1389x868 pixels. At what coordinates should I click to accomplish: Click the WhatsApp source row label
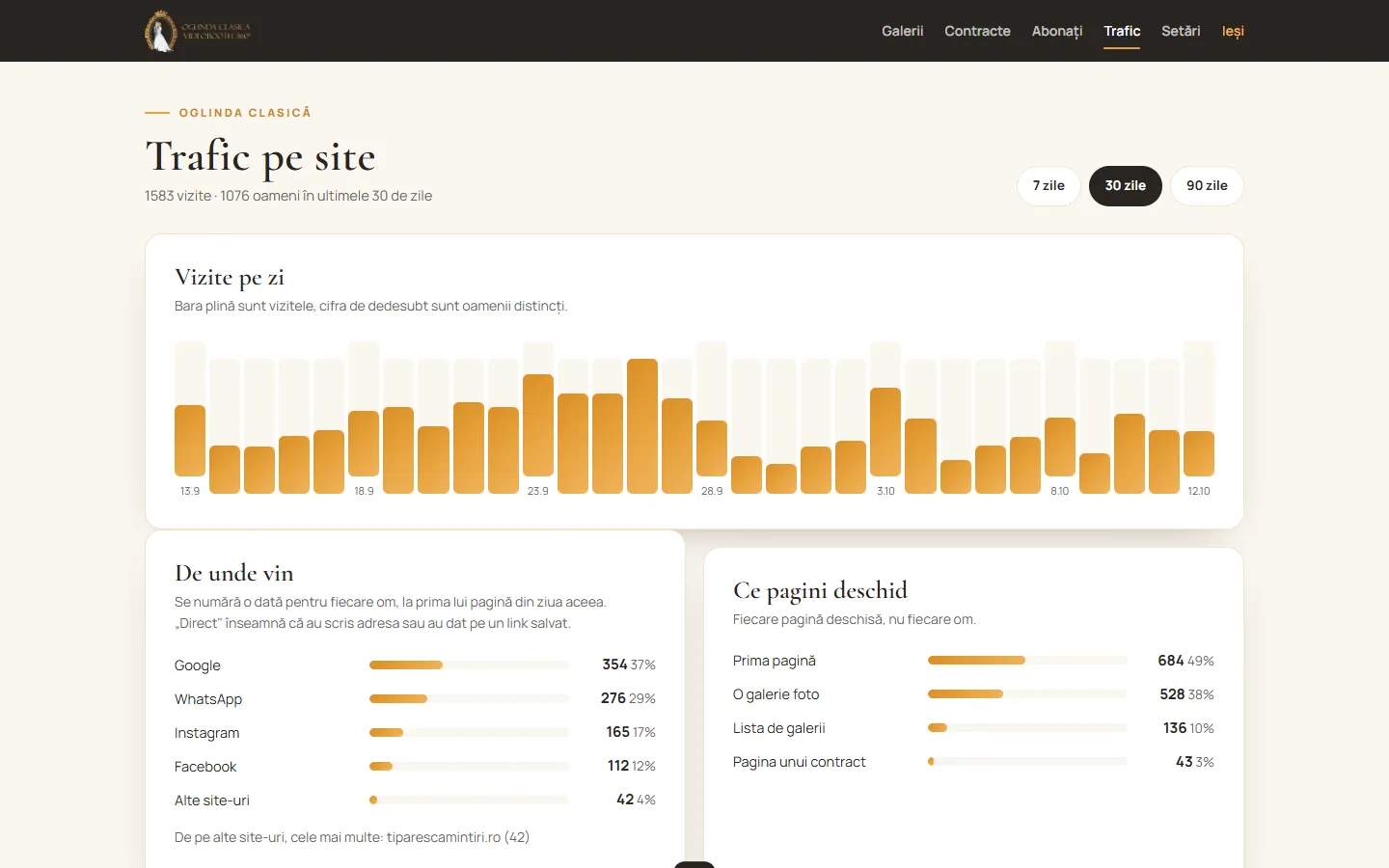208,699
